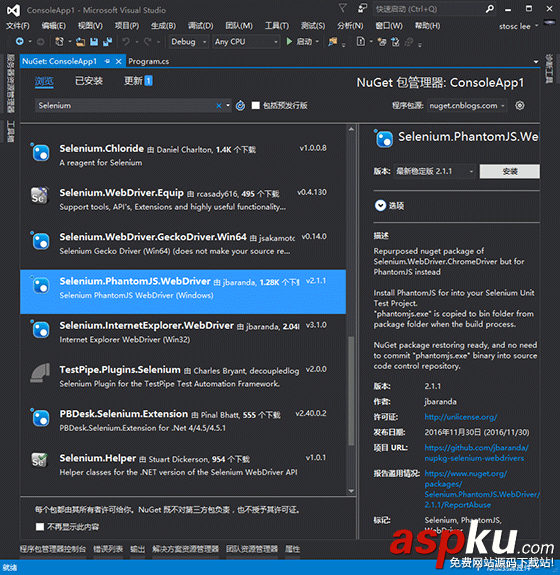Open the version 2.1.1 dropdown

click(x=435, y=171)
